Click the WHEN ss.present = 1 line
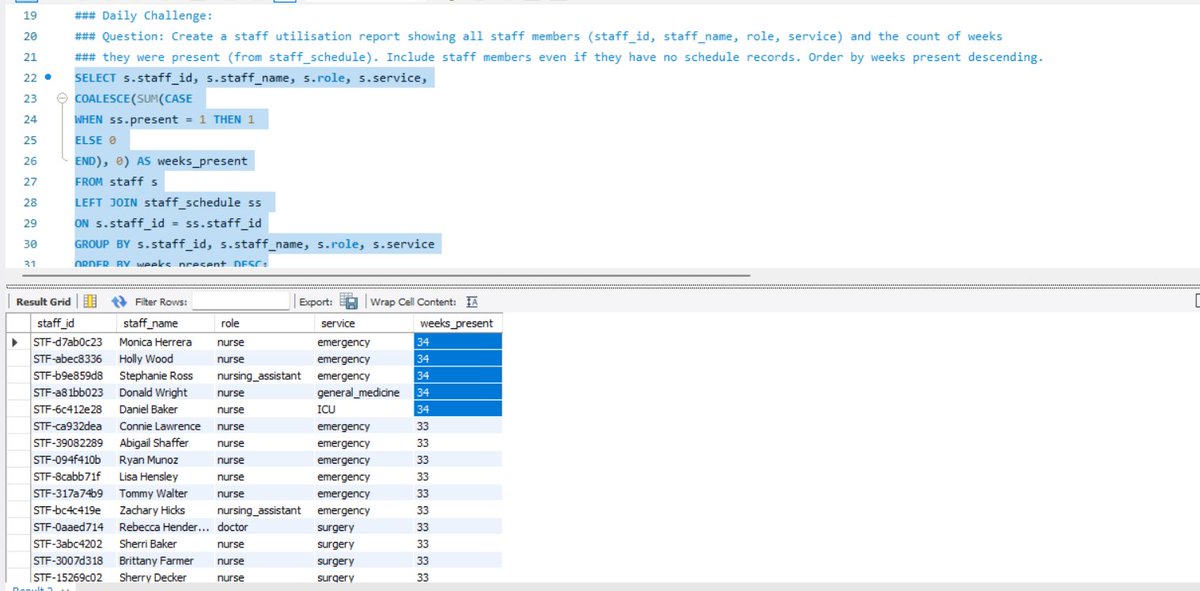 tap(164, 120)
